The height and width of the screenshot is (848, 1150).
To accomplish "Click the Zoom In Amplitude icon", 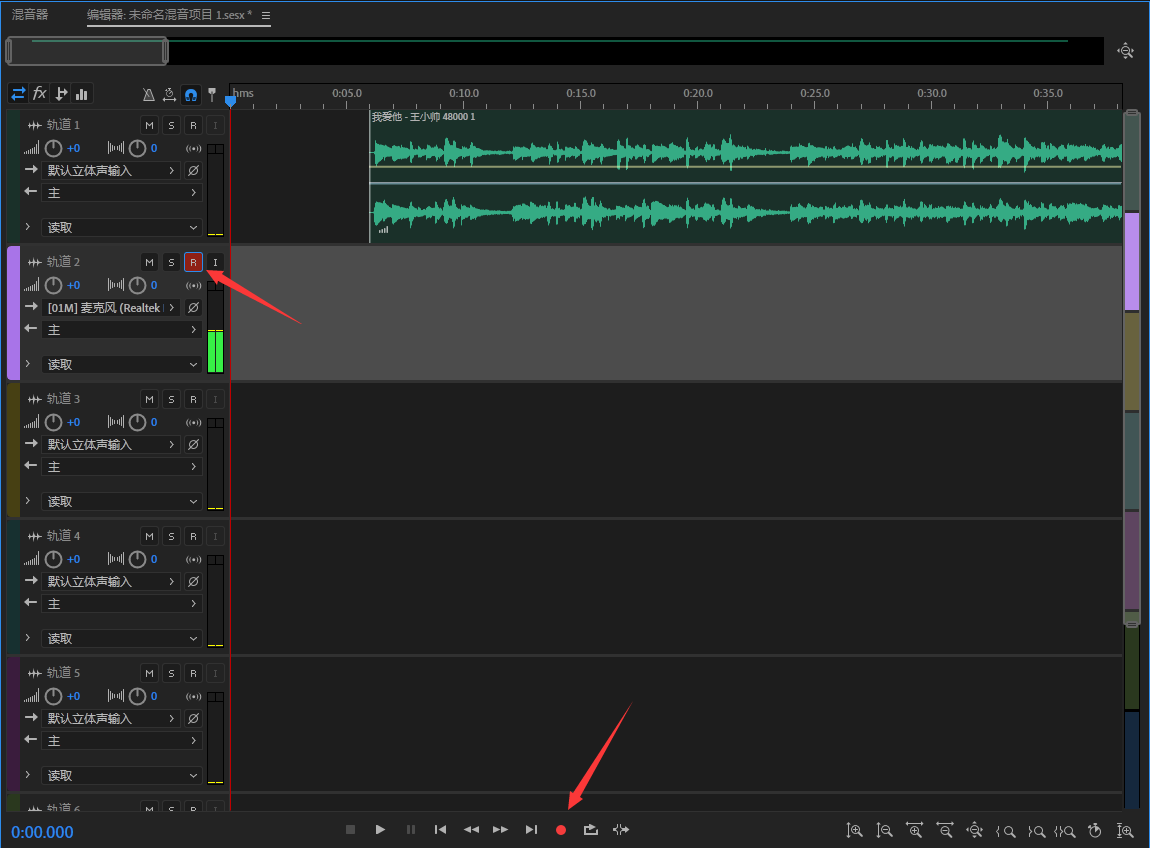I will tap(855, 830).
